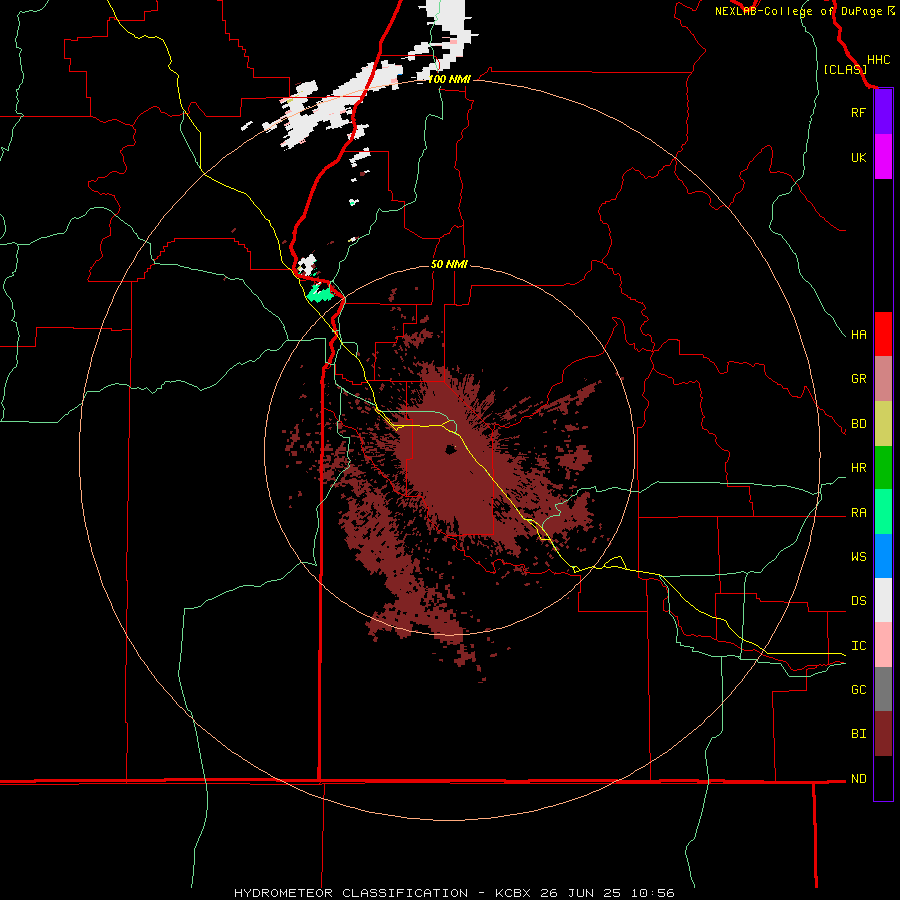Click the black radar site dot at center
900x900 pixels.
click(x=451, y=449)
